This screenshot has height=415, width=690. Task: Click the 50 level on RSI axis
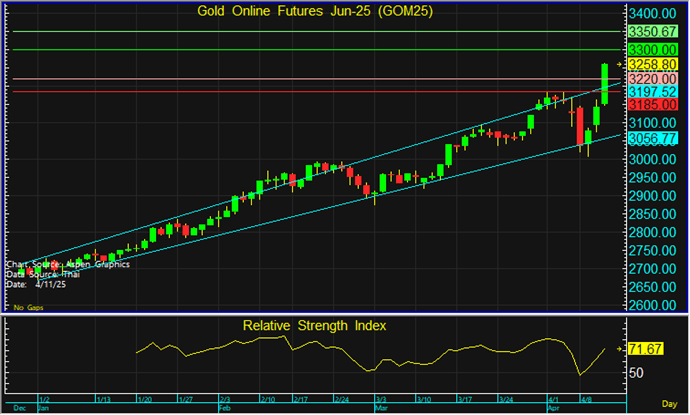click(637, 373)
